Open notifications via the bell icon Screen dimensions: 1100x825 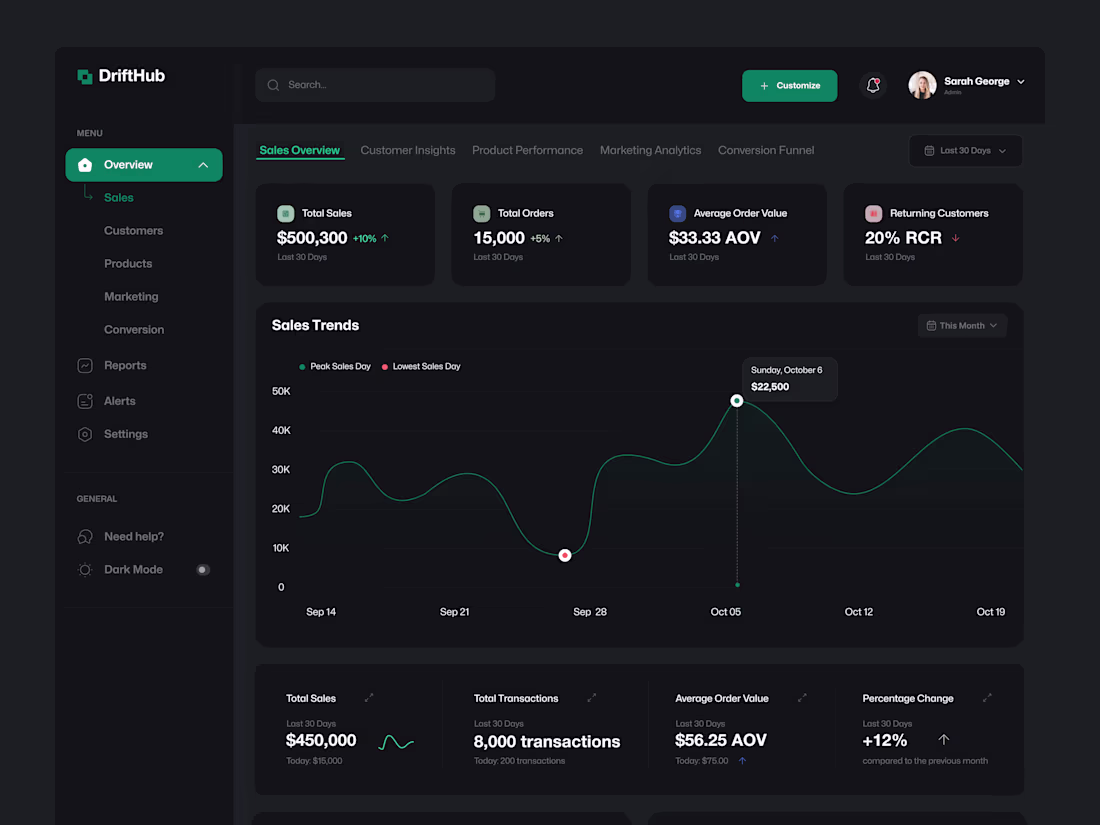click(872, 85)
